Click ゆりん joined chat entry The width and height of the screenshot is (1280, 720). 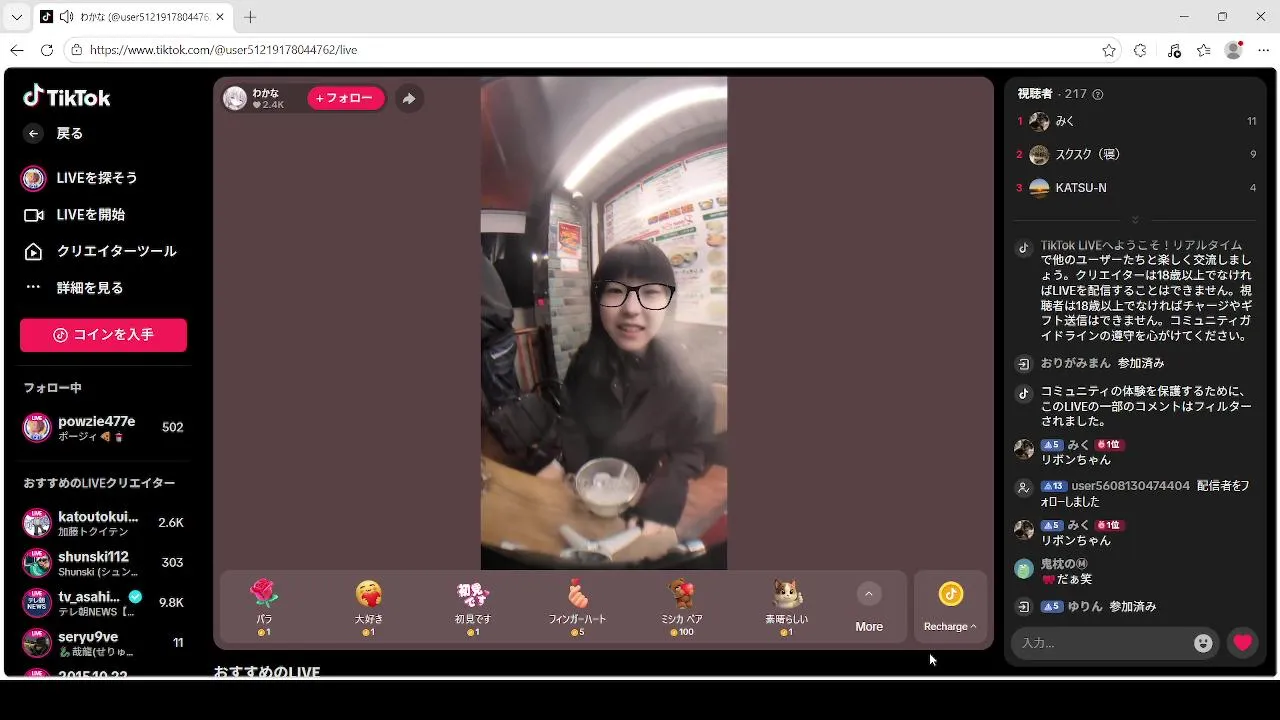[x=1085, y=606]
